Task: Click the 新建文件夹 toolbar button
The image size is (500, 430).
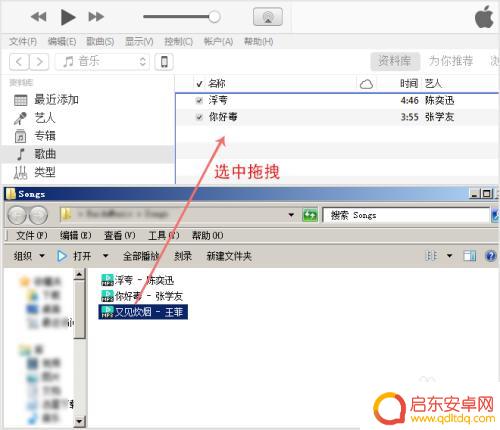Action: (229, 256)
